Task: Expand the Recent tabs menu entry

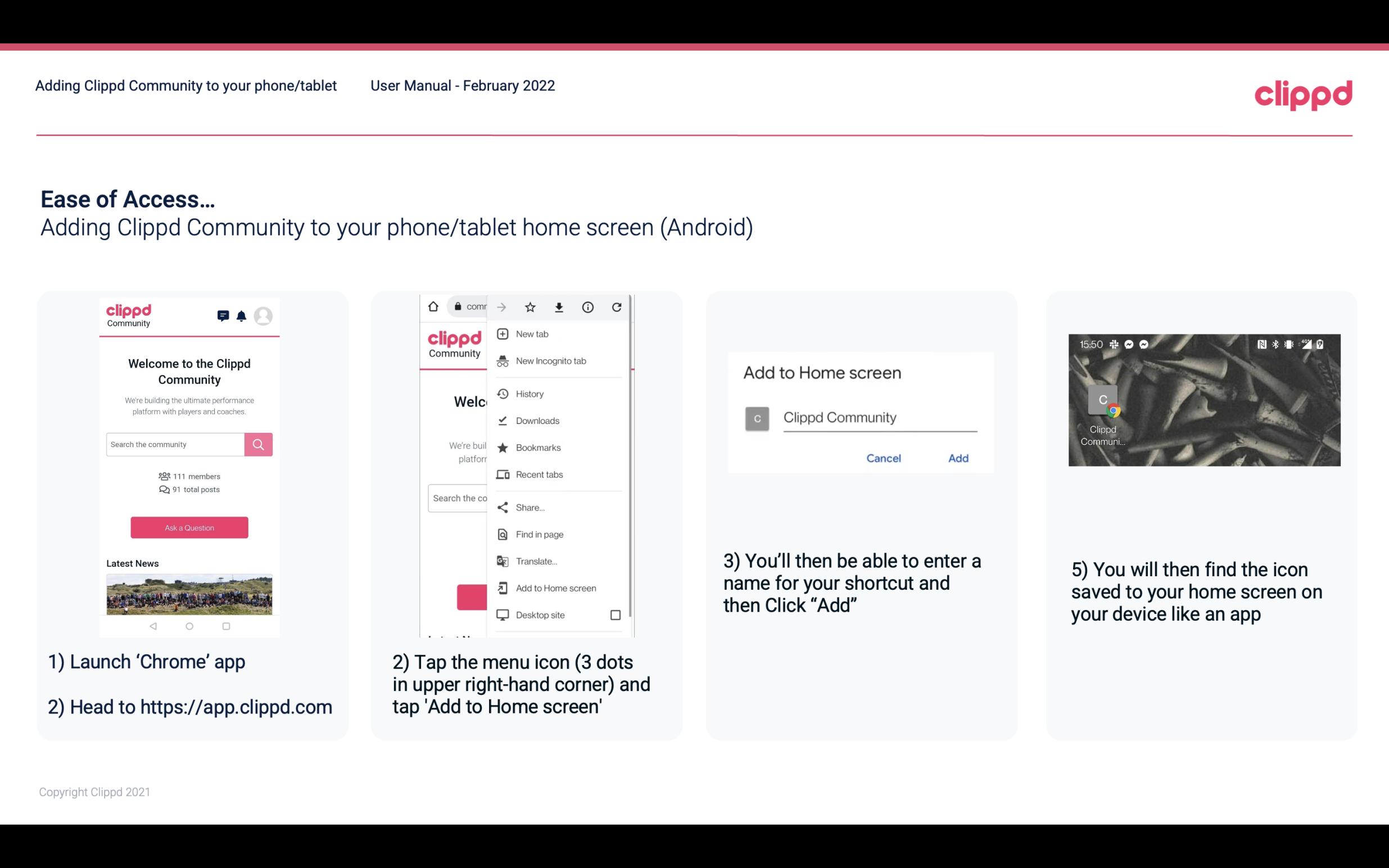Action: (x=538, y=474)
